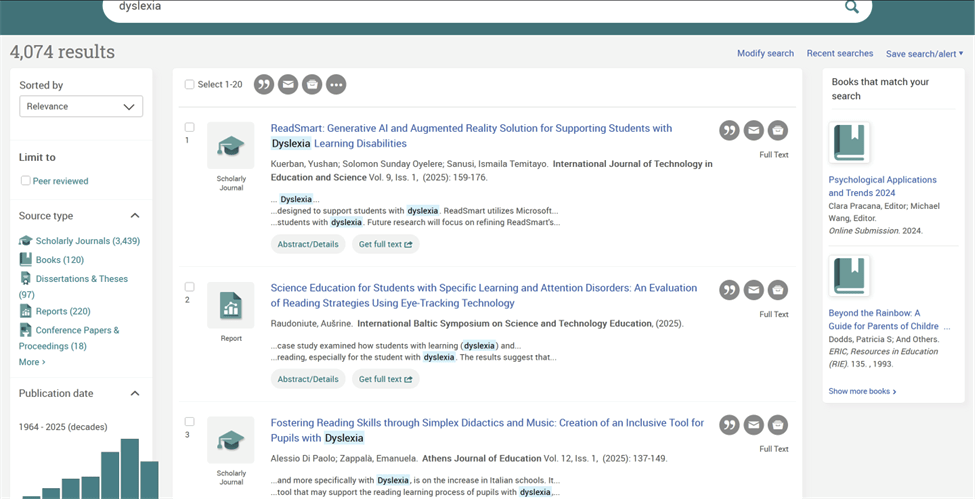Image resolution: width=978 pixels, height=499 pixels.
Task: Open the Psychological Applications and Trends book cover
Action: pyautogui.click(x=849, y=143)
